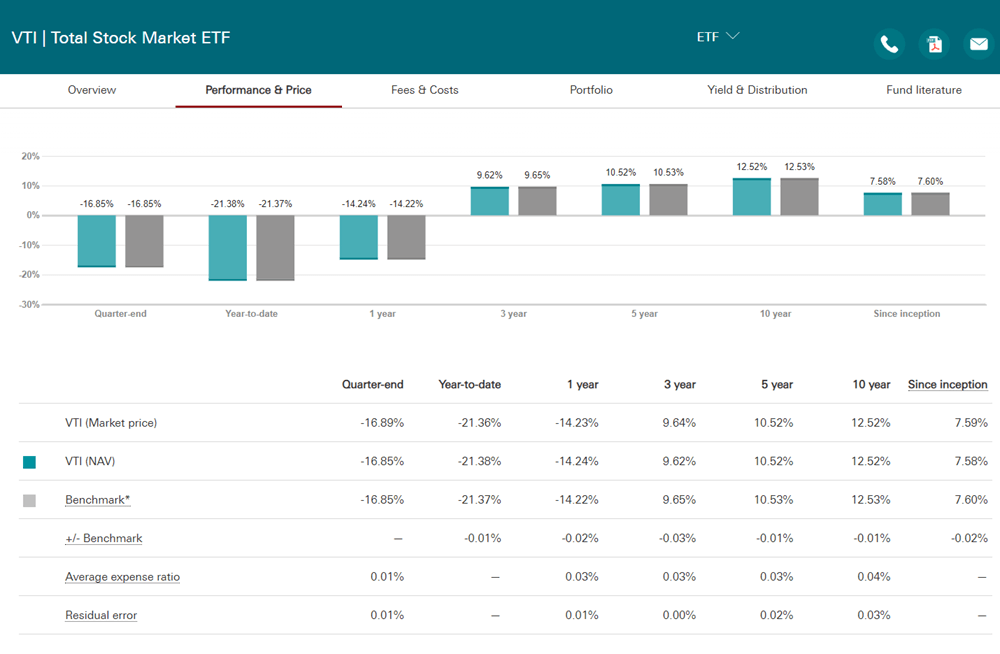
Task: Click the 10 year teal NAV bar
Action: (x=751, y=197)
